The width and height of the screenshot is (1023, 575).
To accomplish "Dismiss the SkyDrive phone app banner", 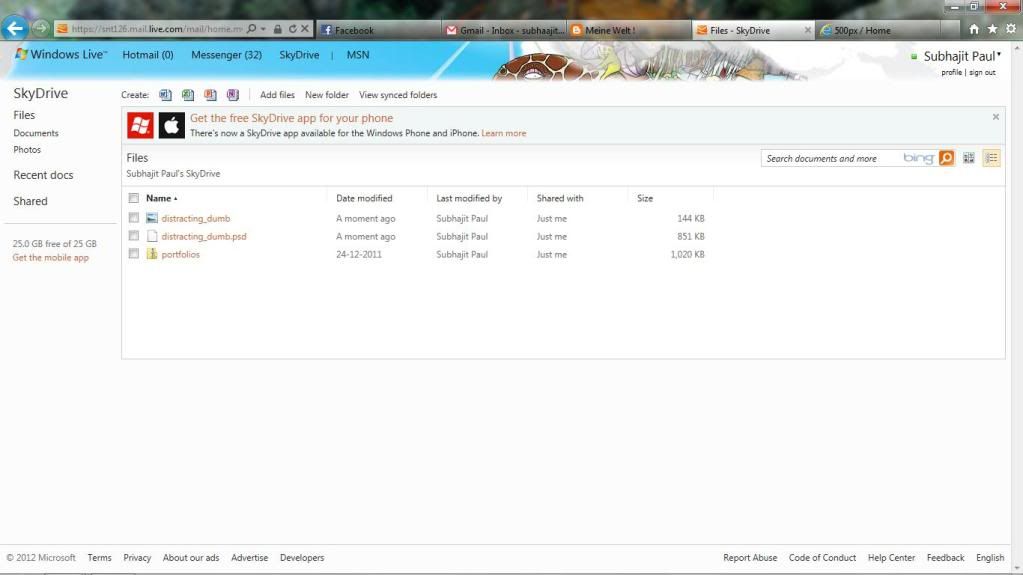I will pyautogui.click(x=996, y=117).
